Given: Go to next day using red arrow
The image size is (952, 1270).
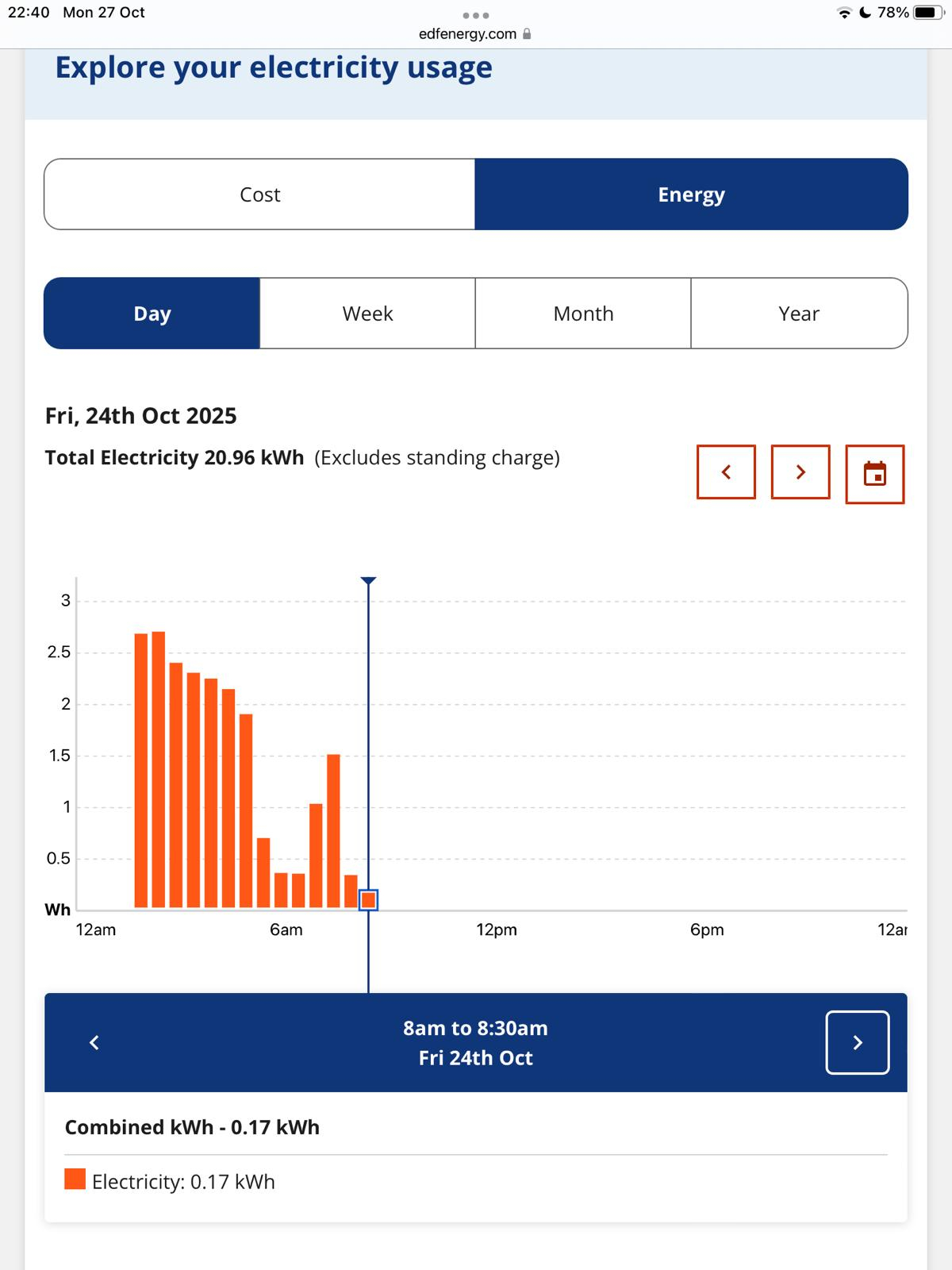Looking at the screenshot, I should (800, 472).
